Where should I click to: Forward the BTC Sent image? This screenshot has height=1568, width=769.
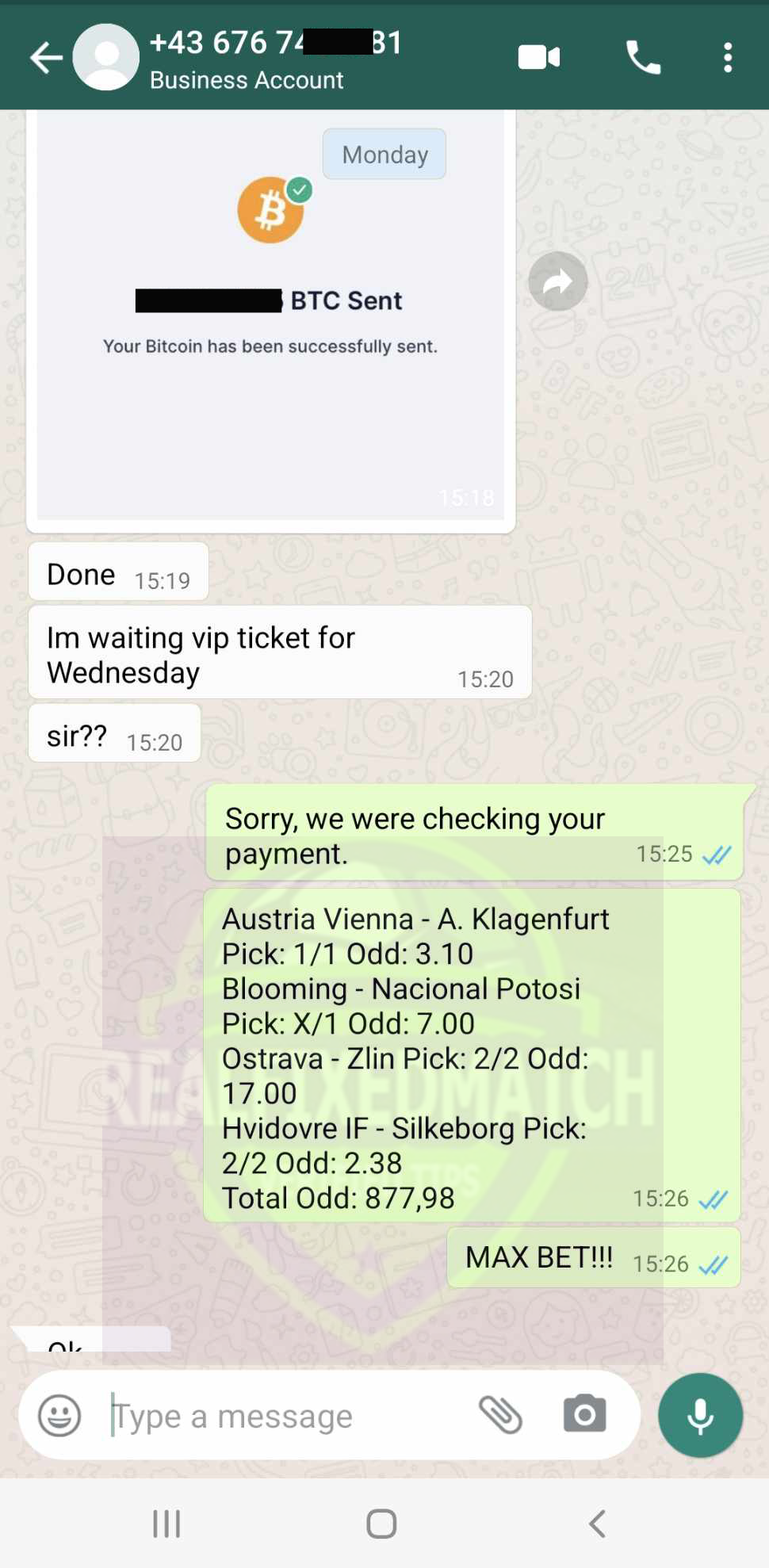(x=558, y=281)
